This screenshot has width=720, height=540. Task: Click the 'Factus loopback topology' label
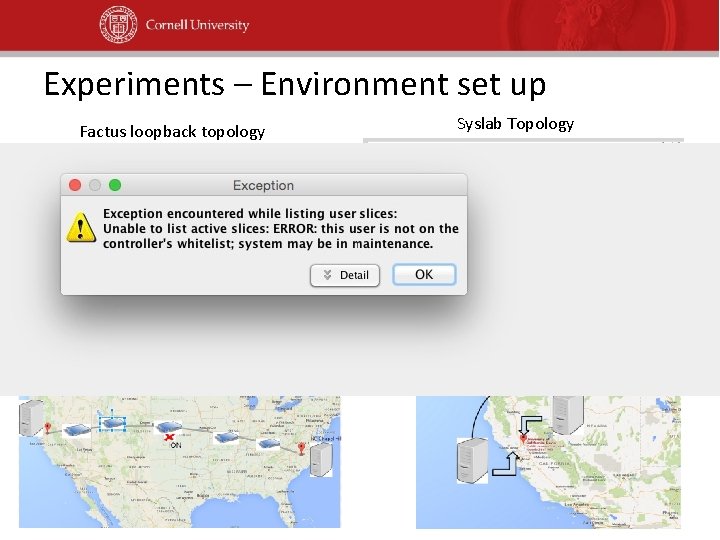172,132
